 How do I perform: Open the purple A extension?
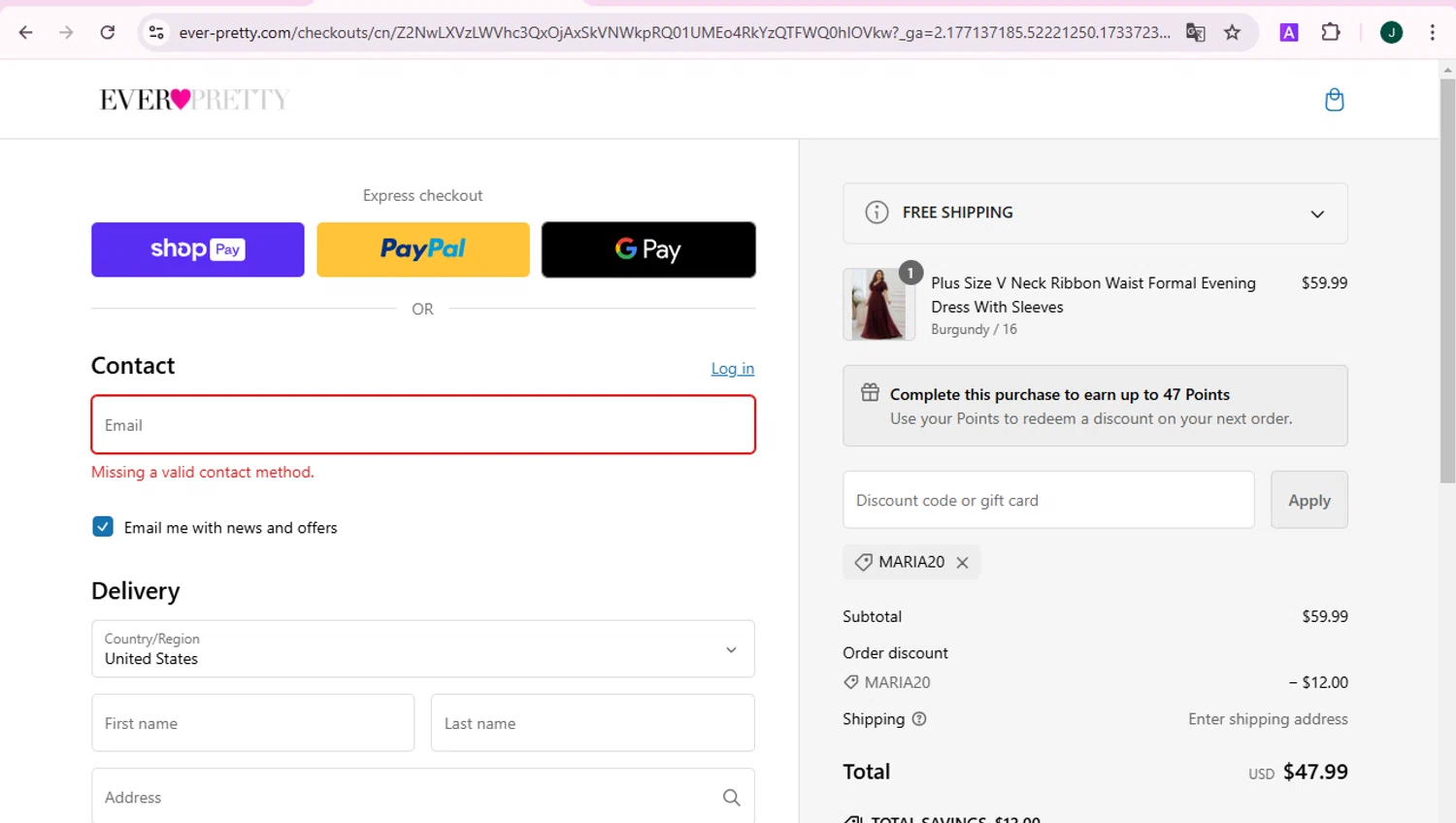coord(1289,32)
